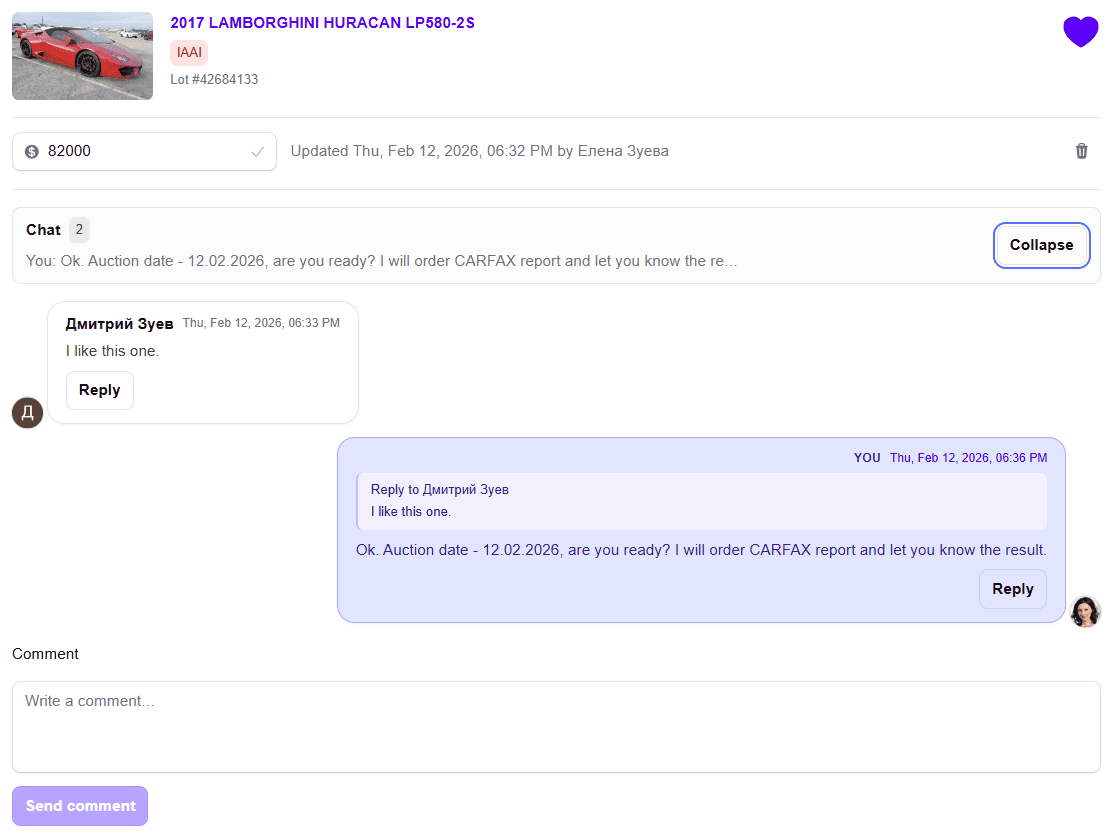Click the IAAI auction badge

click(x=188, y=51)
